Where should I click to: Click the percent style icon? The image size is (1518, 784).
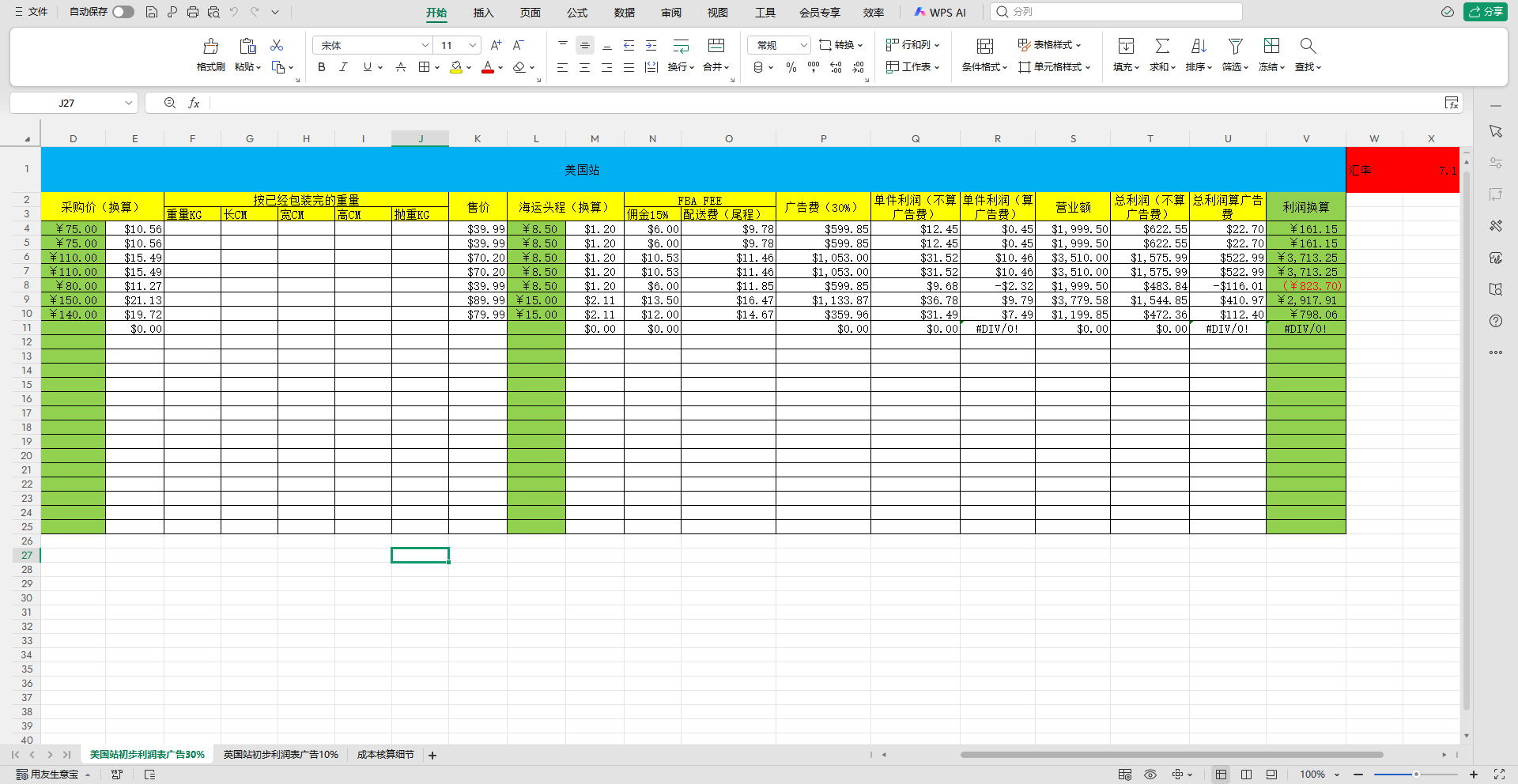pyautogui.click(x=791, y=68)
